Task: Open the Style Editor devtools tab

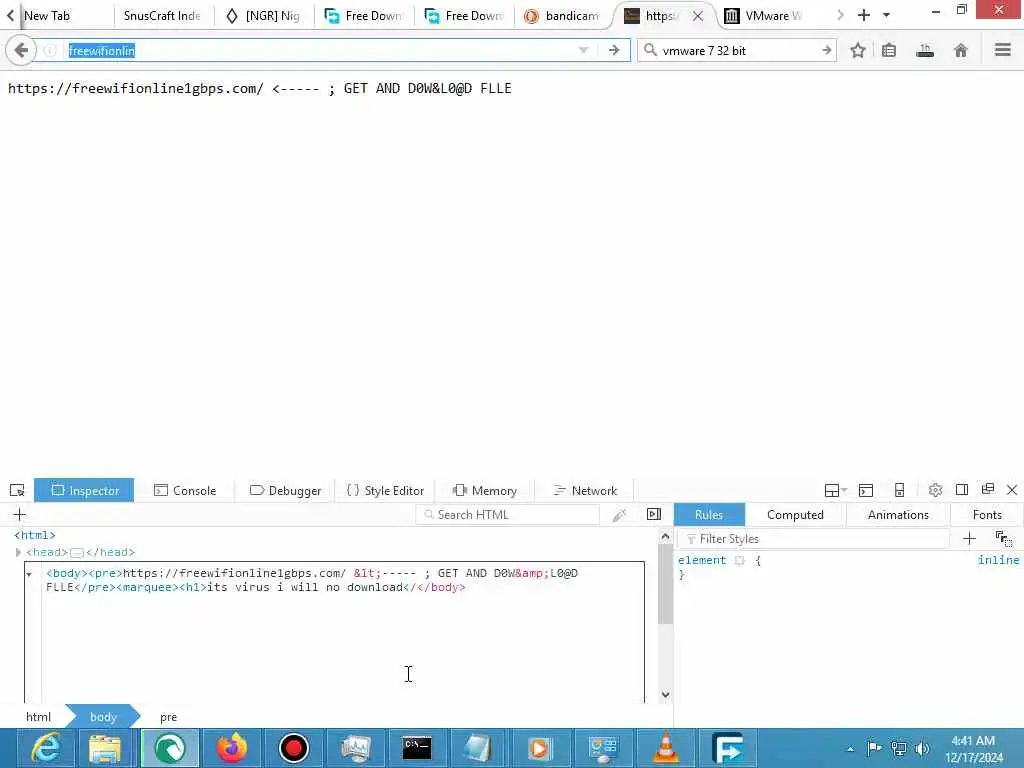Action: 385,490
